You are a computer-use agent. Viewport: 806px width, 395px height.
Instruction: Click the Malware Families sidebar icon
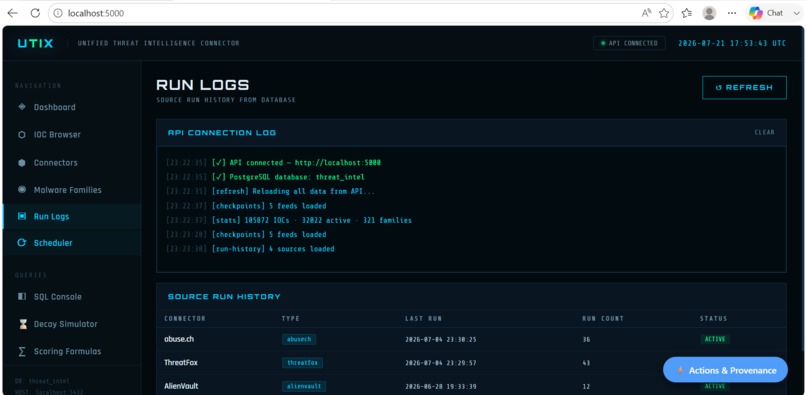[22, 190]
